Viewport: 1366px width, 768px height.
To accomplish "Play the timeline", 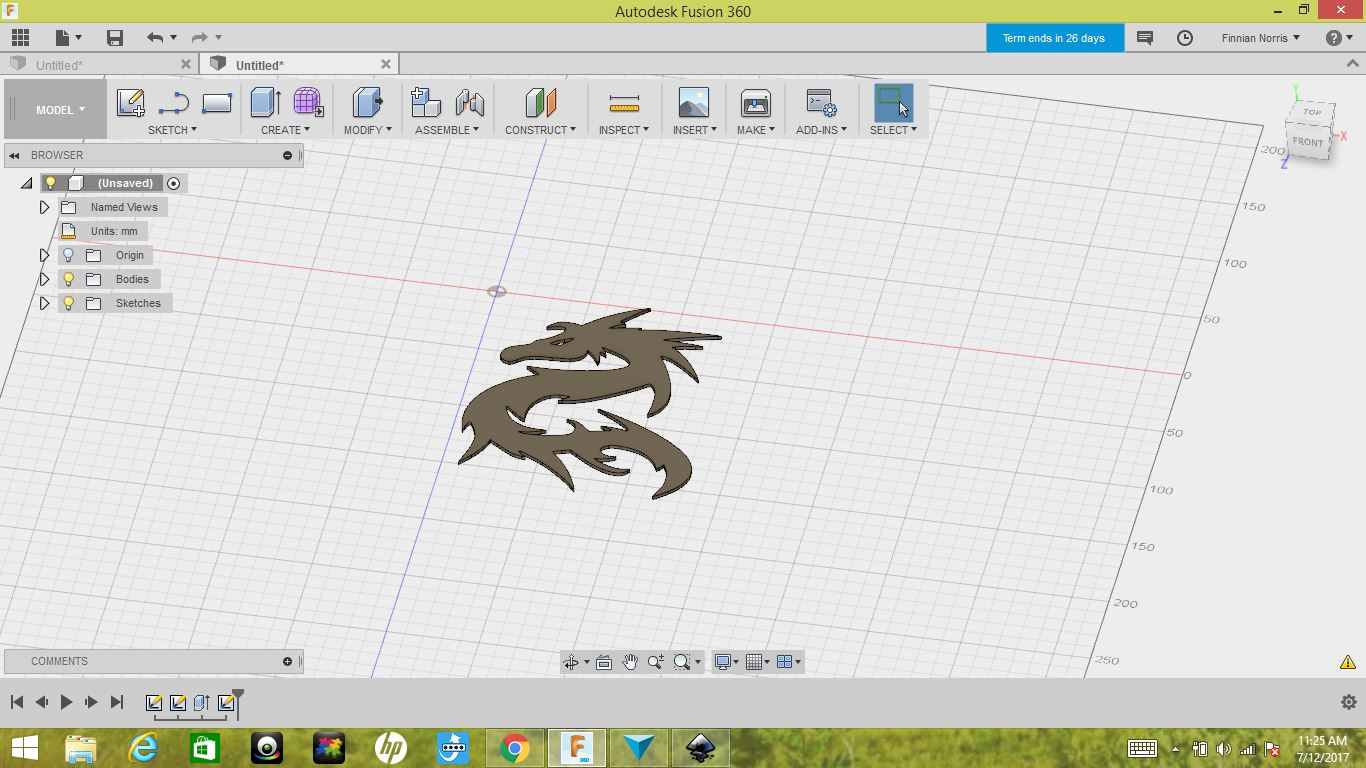I will click(66, 702).
